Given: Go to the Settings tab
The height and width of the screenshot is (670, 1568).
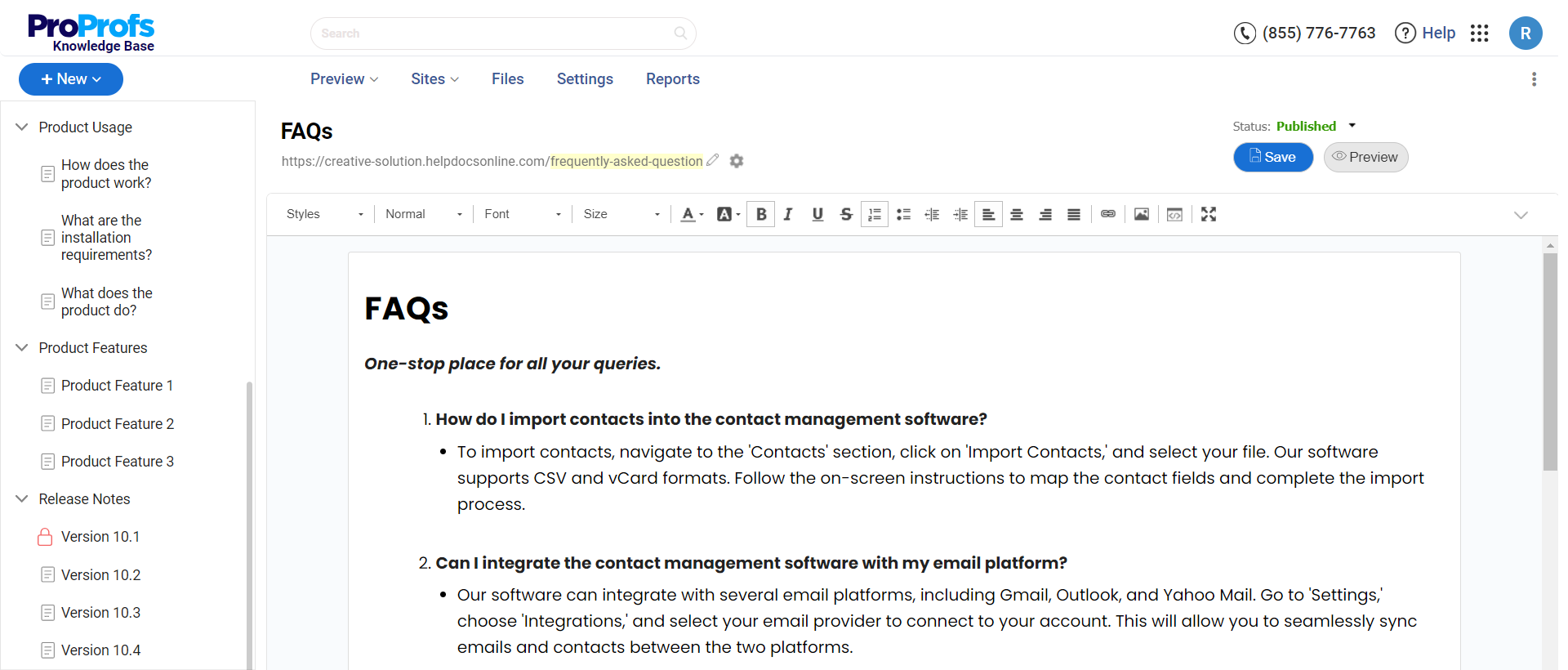Looking at the screenshot, I should pyautogui.click(x=585, y=79).
